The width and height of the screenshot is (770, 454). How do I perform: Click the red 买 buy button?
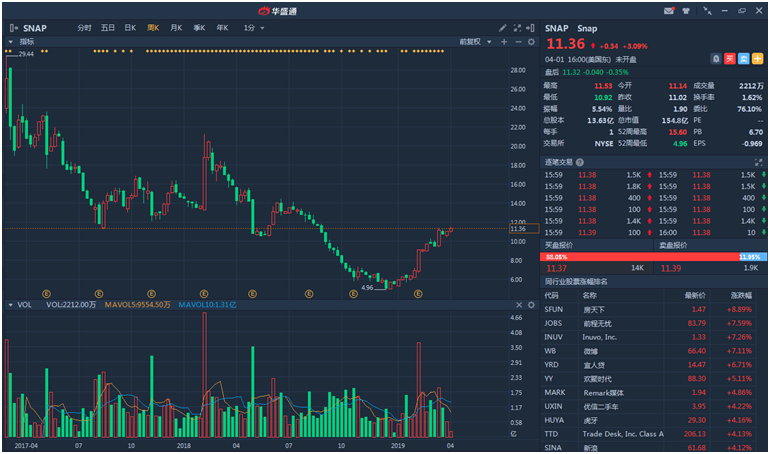pos(730,59)
